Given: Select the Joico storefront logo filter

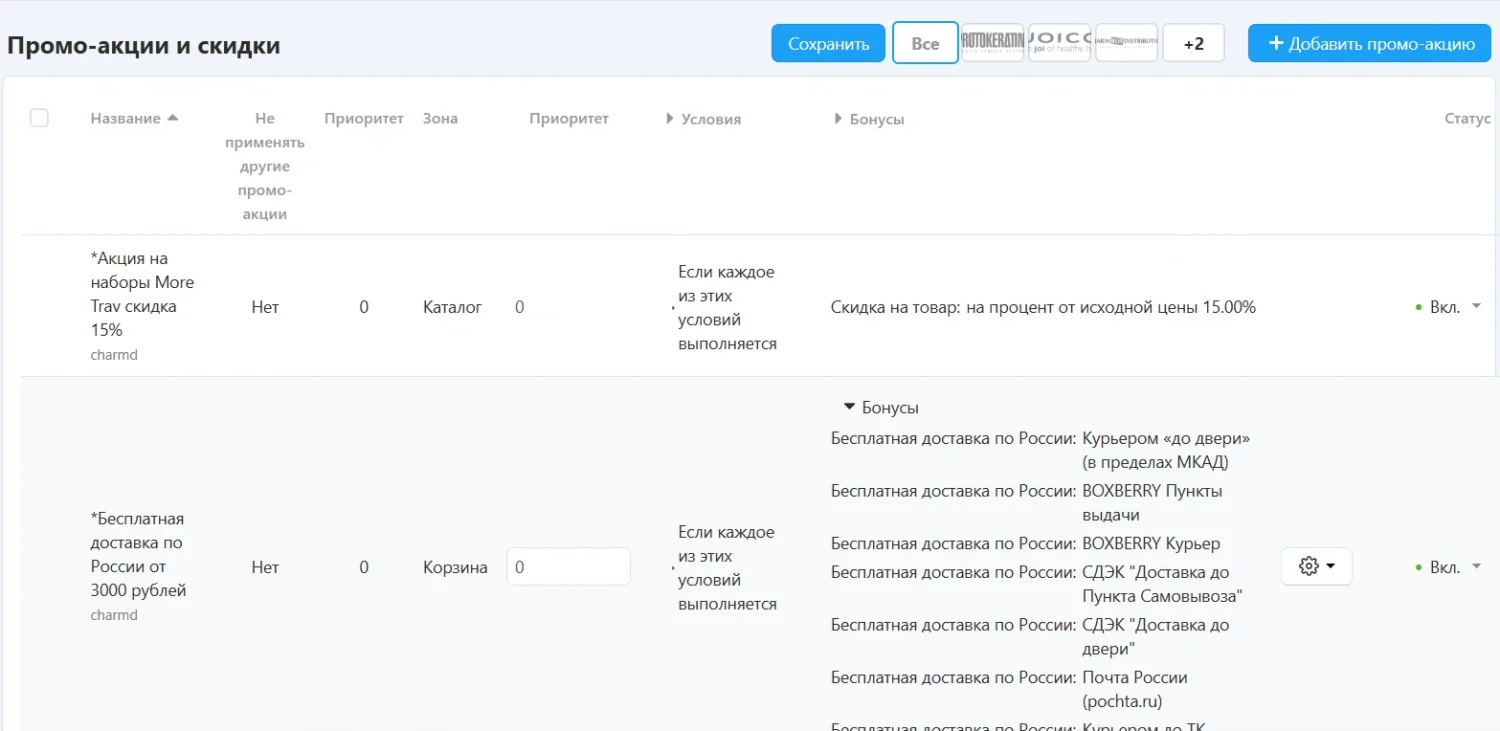Looking at the screenshot, I should pos(1059,43).
